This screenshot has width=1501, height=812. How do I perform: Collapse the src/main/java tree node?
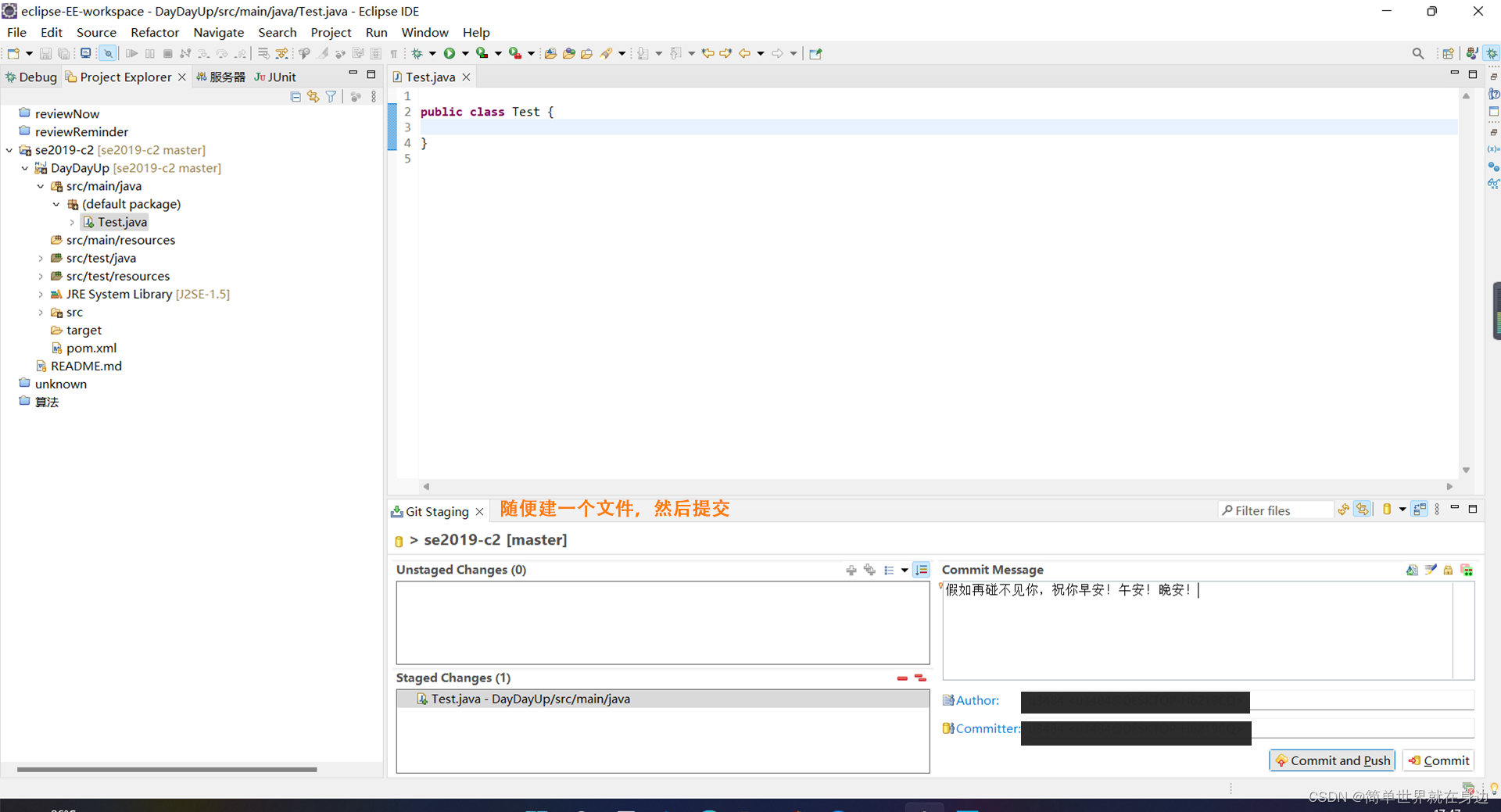[41, 186]
